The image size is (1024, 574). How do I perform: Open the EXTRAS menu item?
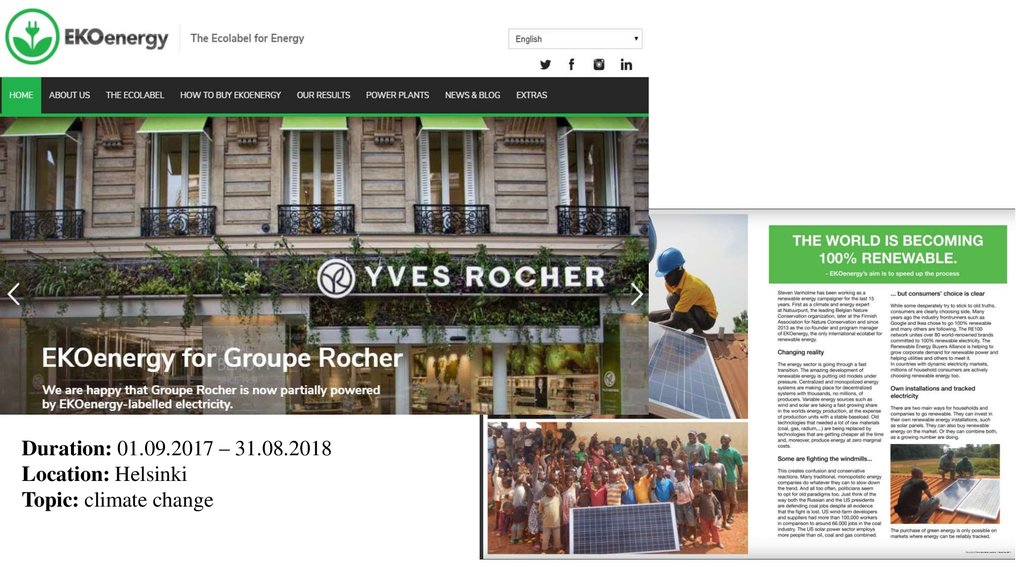point(532,95)
